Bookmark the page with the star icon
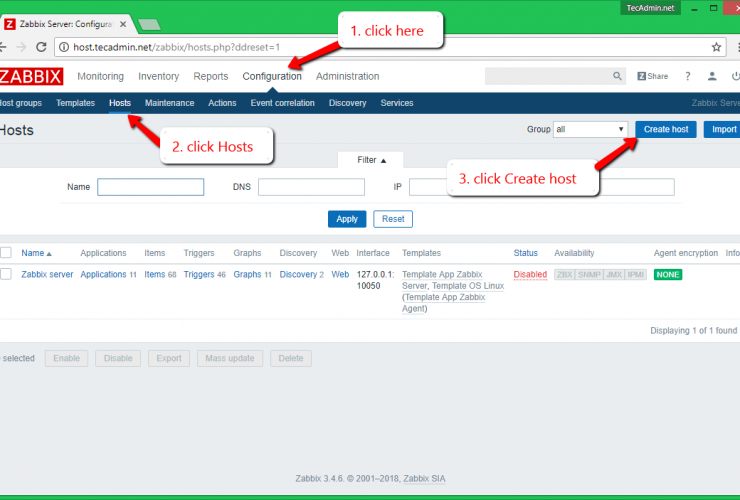The width and height of the screenshot is (740, 500). coord(716,47)
